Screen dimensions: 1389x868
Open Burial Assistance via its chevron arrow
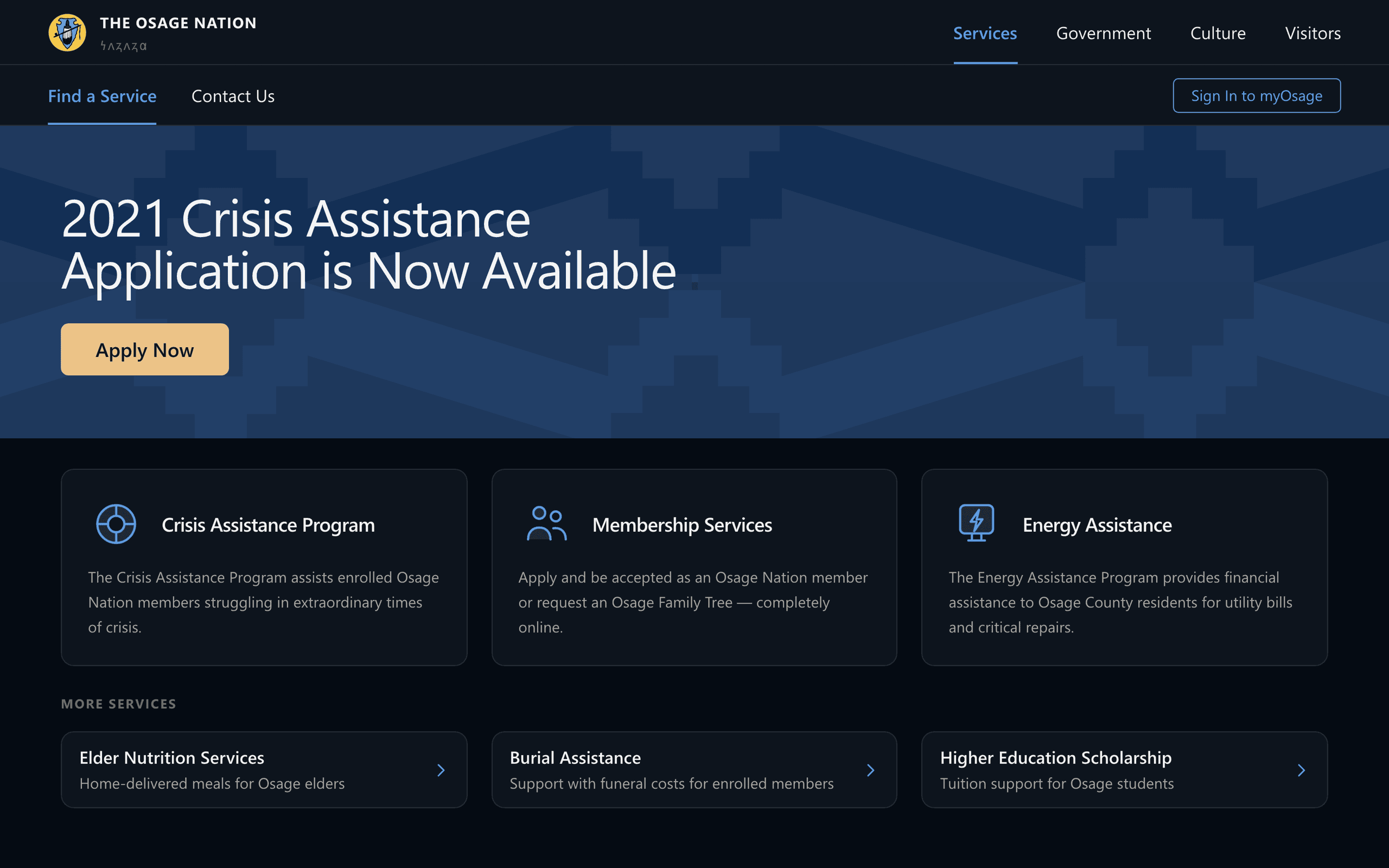871,770
